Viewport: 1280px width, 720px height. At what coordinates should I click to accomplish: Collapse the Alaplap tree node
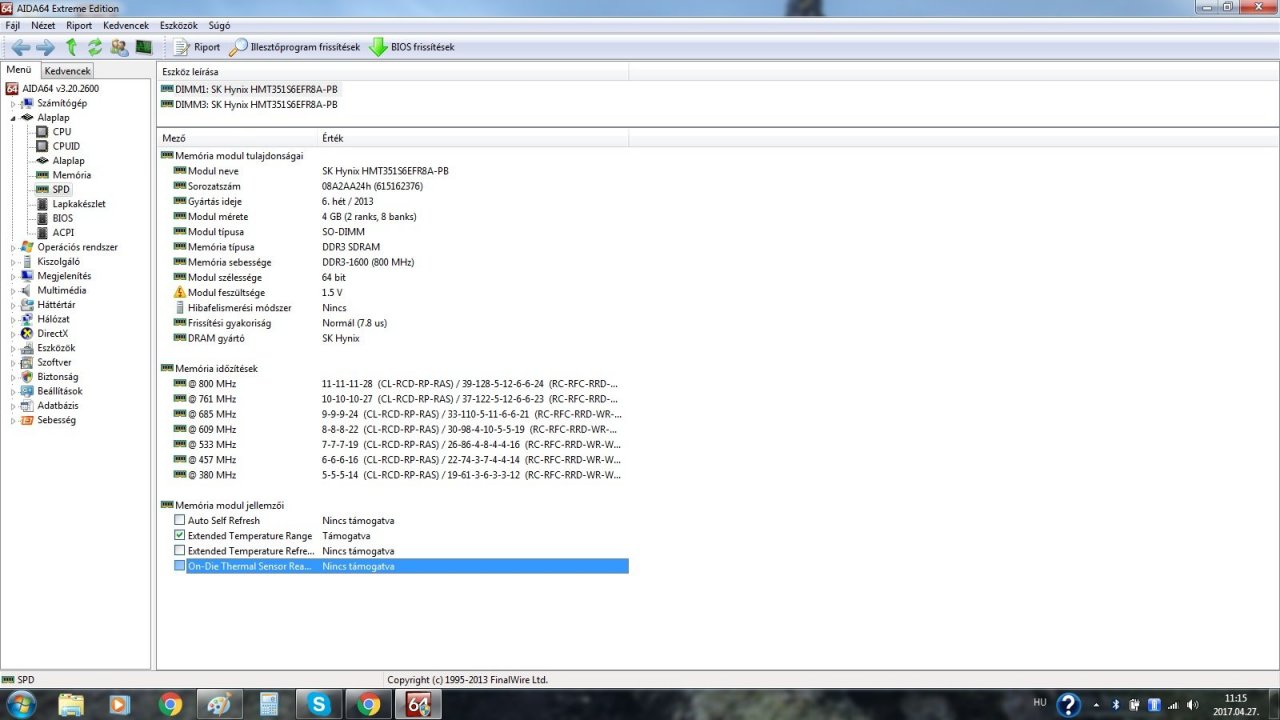pos(14,118)
